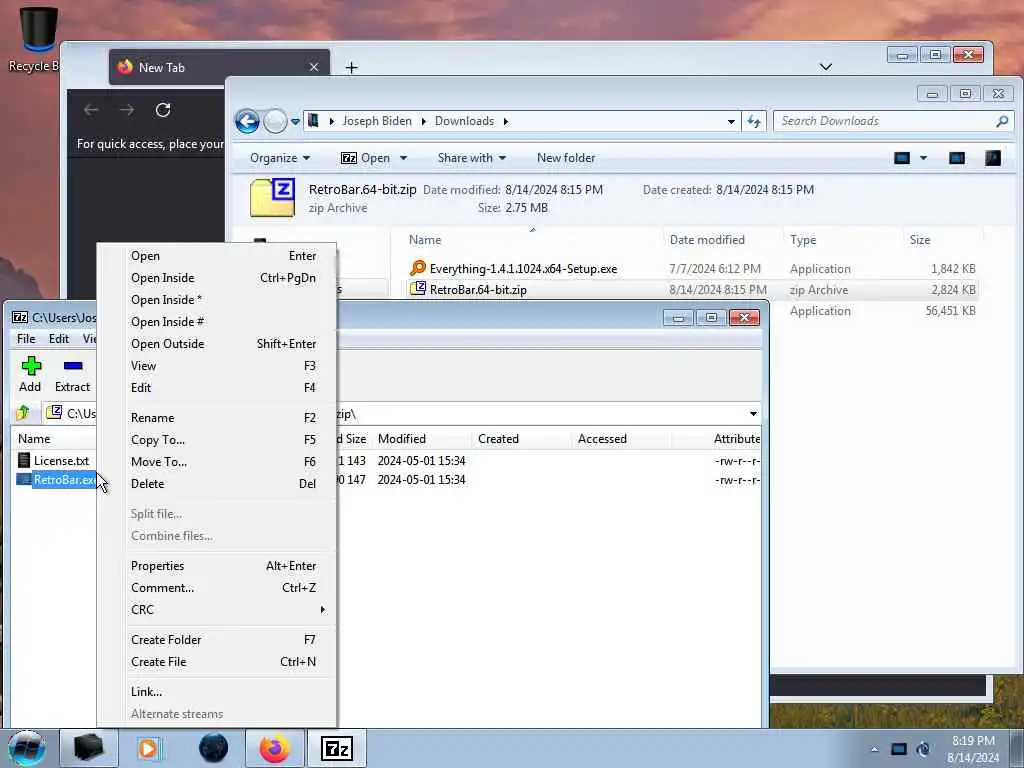Go up one folder level in 7-Zip

coord(24,413)
